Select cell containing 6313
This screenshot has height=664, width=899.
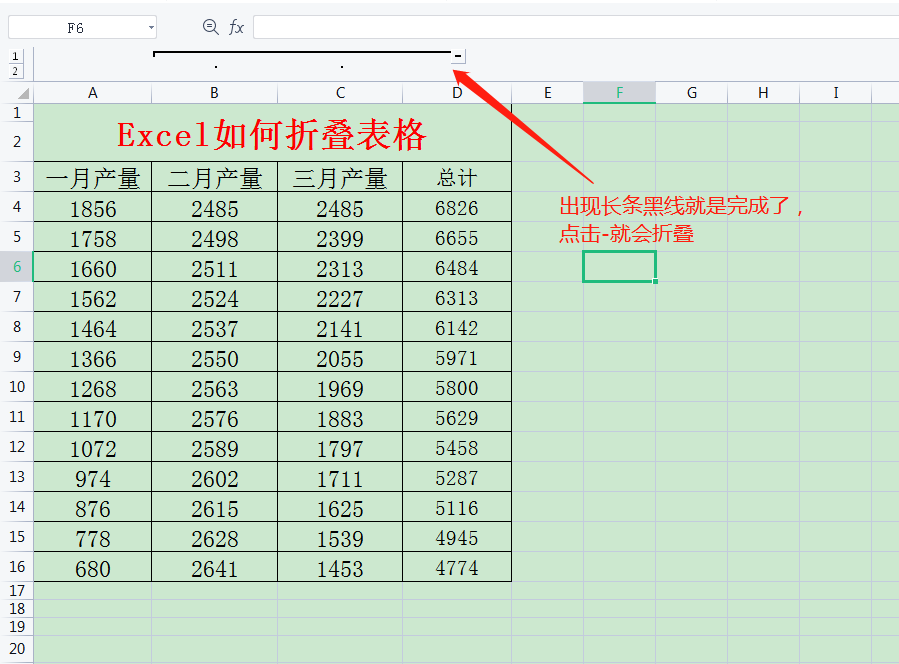click(457, 297)
